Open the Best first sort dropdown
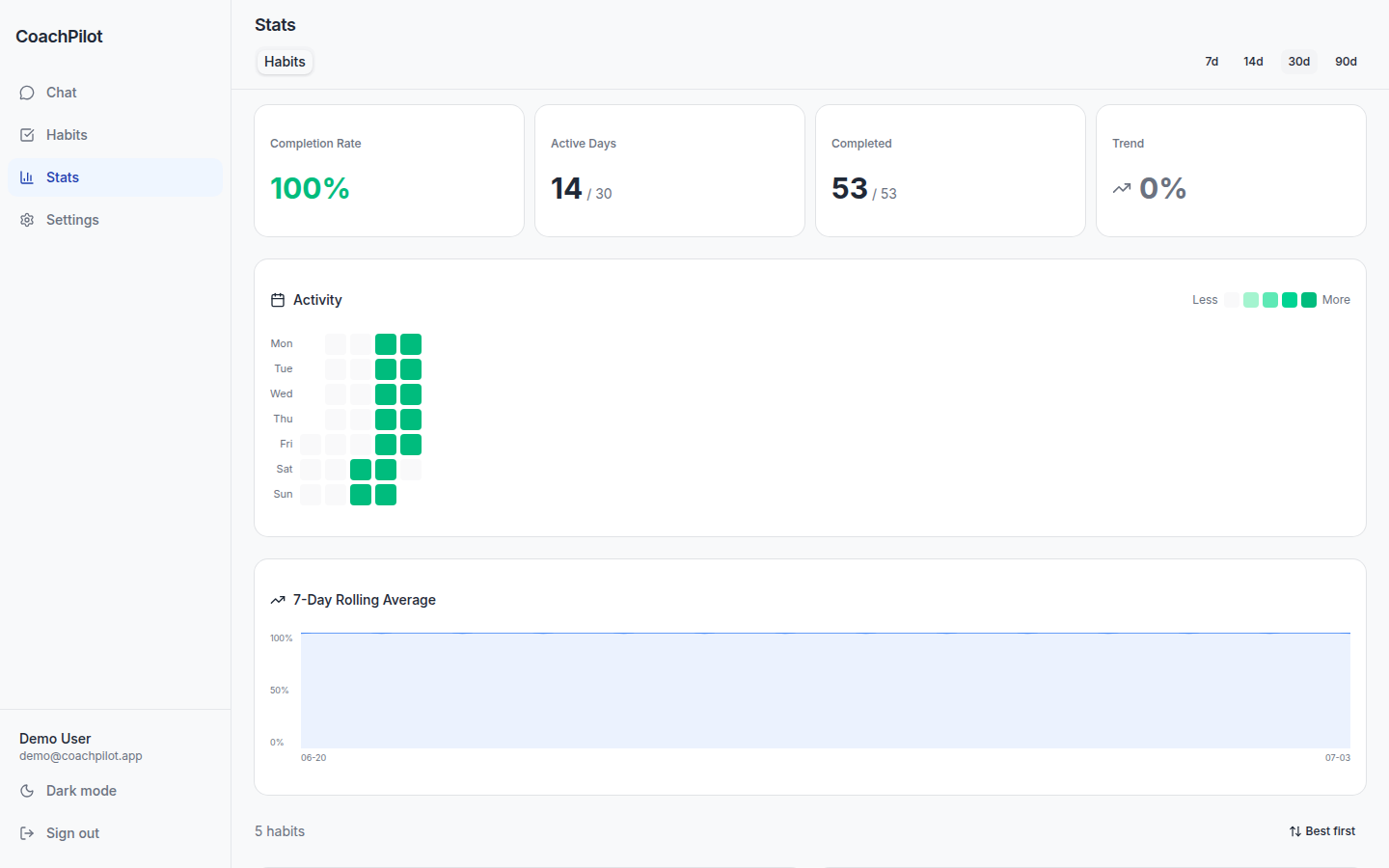 pyautogui.click(x=1322, y=831)
